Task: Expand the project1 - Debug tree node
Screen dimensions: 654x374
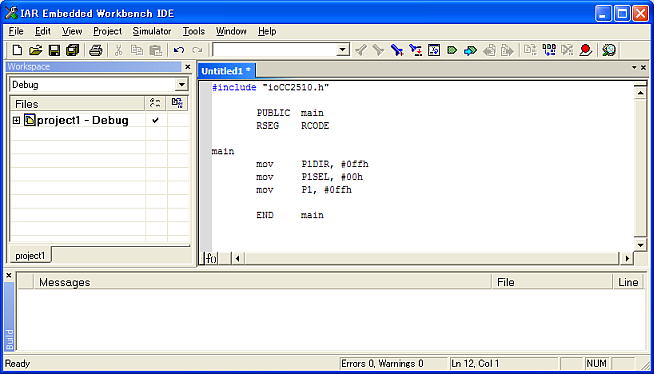Action: pos(16,120)
